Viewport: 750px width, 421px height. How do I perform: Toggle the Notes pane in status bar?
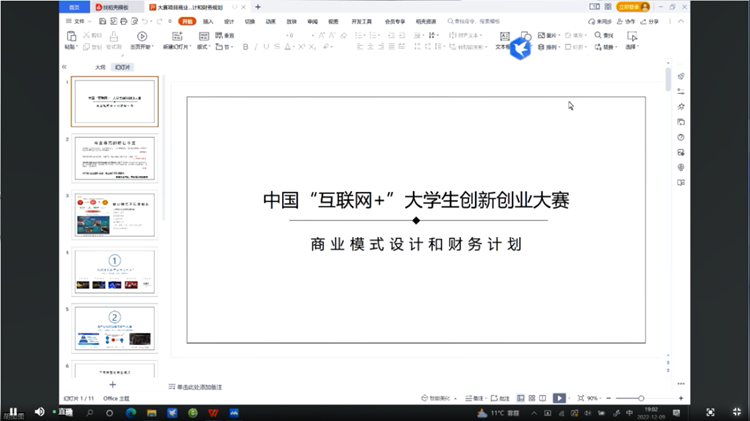coord(474,398)
